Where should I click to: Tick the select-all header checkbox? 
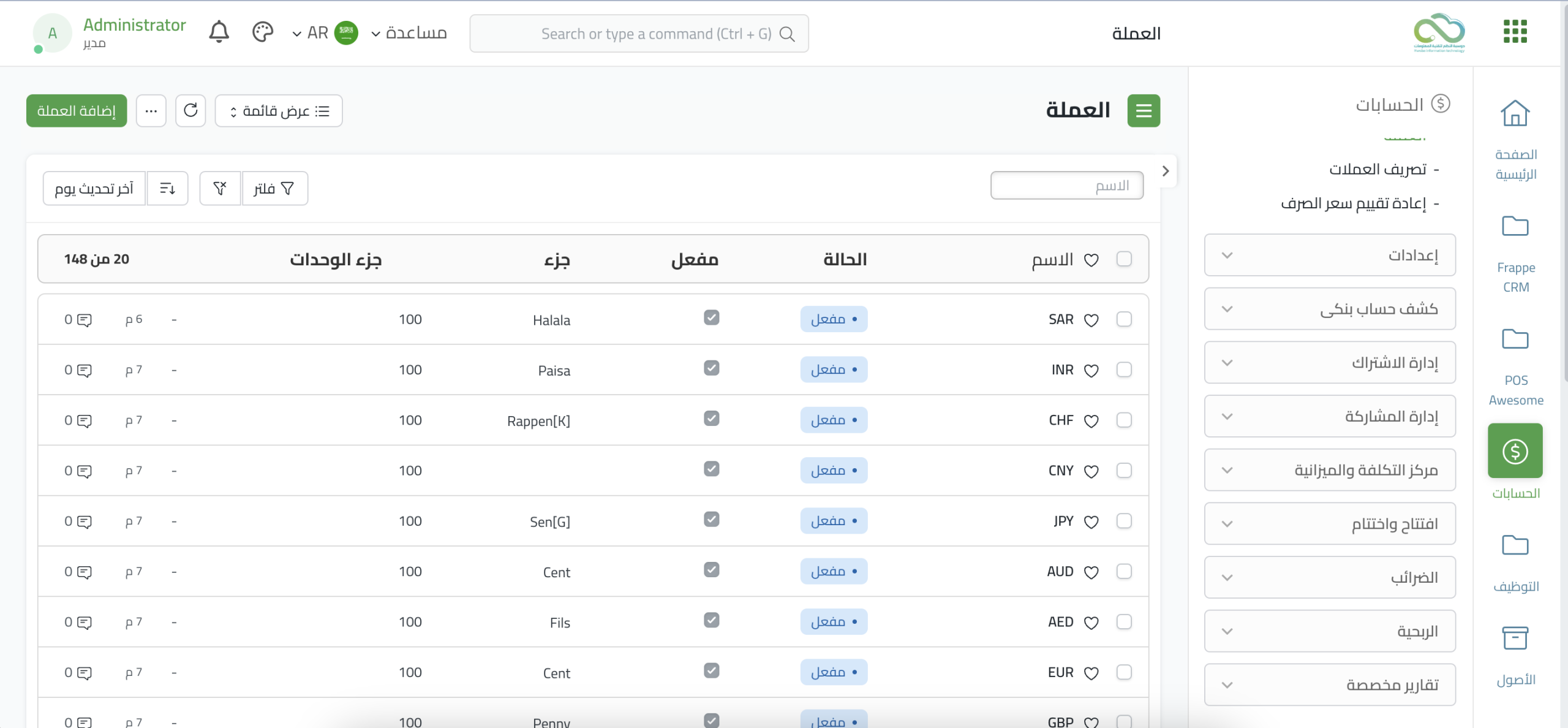(x=1124, y=259)
